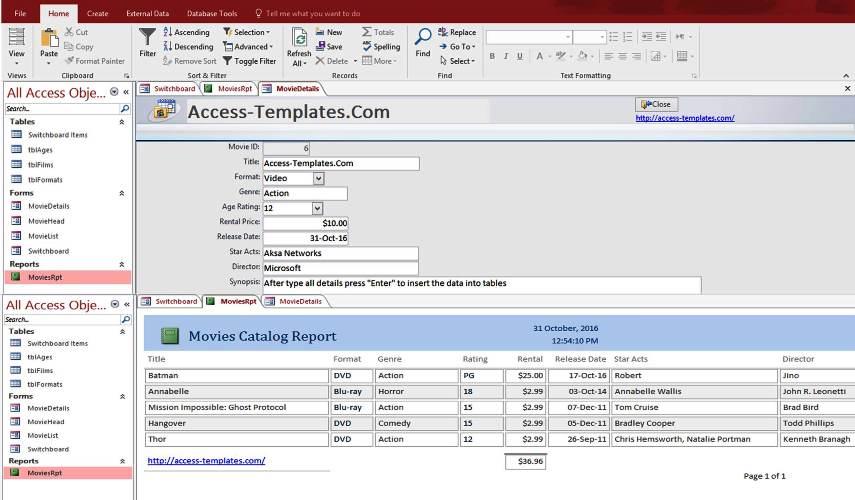Collapse the Tables group in upper navigation pane
Screen dimensions: 855x500
click(x=122, y=122)
